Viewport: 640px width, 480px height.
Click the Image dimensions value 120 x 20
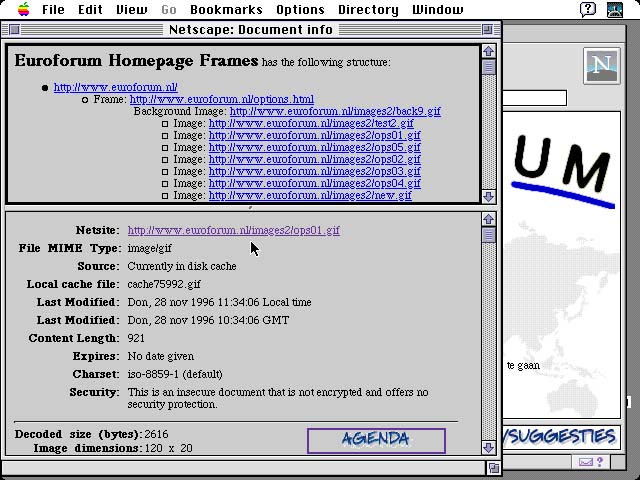[169, 448]
